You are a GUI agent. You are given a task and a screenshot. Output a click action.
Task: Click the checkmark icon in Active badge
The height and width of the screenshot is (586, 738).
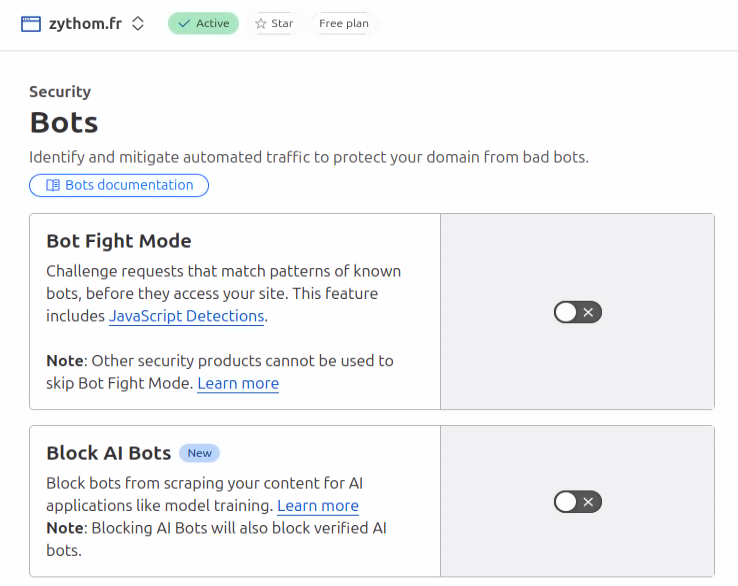coord(184,24)
